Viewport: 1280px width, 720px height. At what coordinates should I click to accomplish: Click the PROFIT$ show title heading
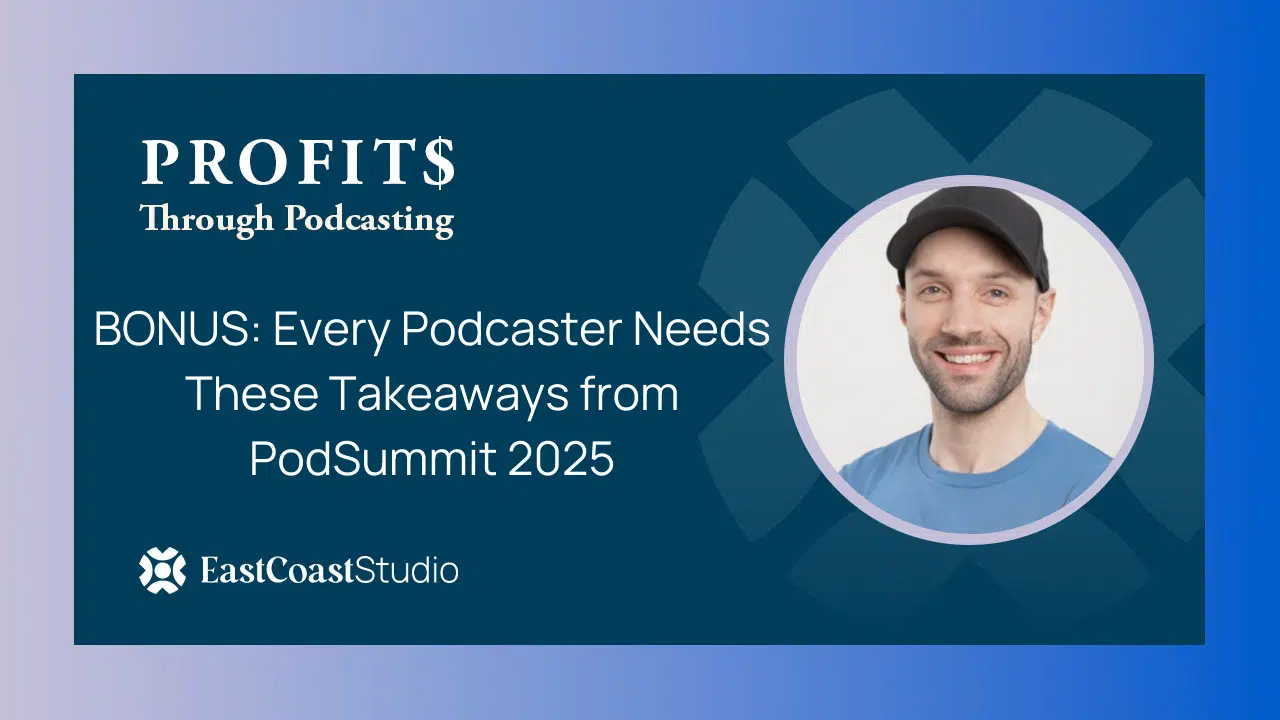tap(298, 162)
